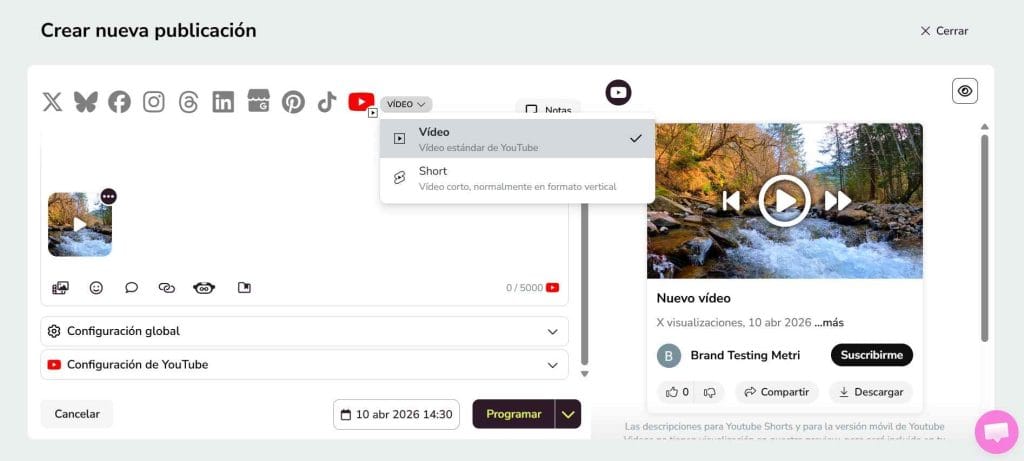Click the Brand Testing Metri channel name

point(745,355)
